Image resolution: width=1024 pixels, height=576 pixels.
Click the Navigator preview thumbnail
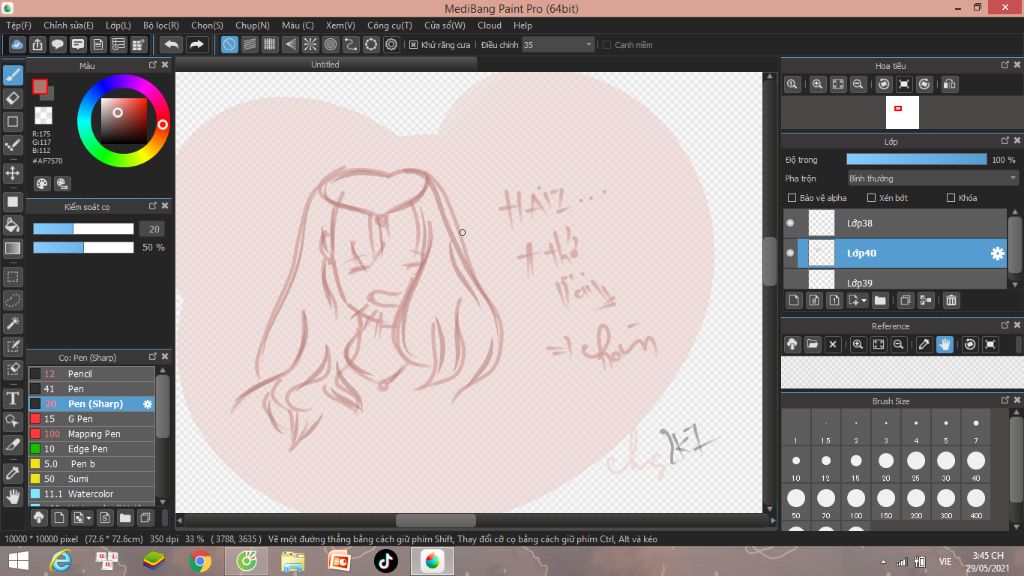click(x=902, y=112)
